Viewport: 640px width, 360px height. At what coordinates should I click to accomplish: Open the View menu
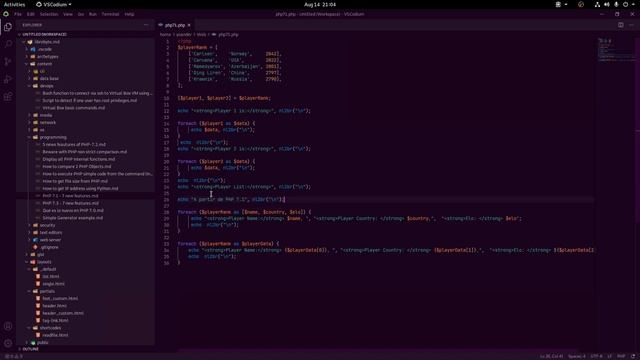pyautogui.click(x=68, y=14)
